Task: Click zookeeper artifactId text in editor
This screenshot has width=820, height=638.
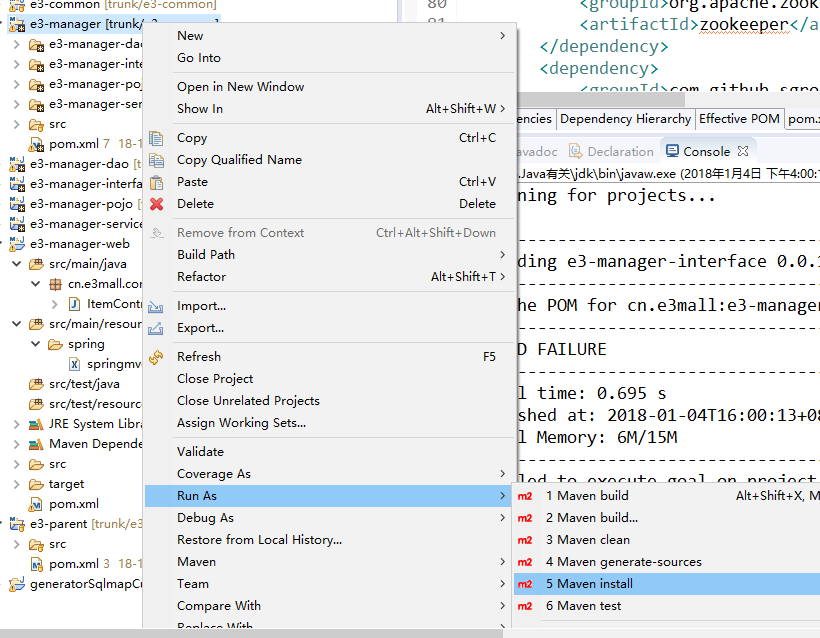Action: (744, 24)
